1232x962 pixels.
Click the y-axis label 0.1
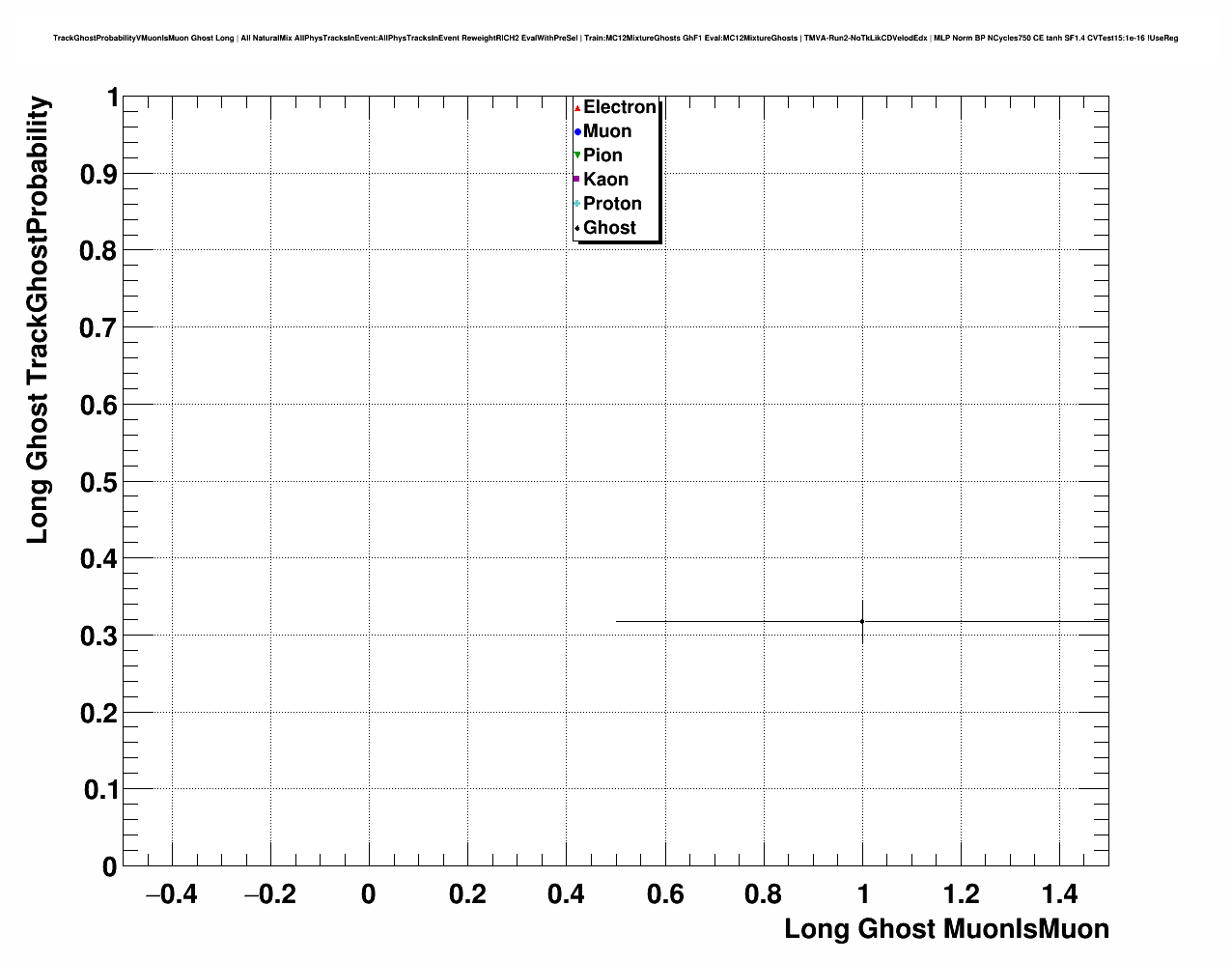pyautogui.click(x=99, y=790)
